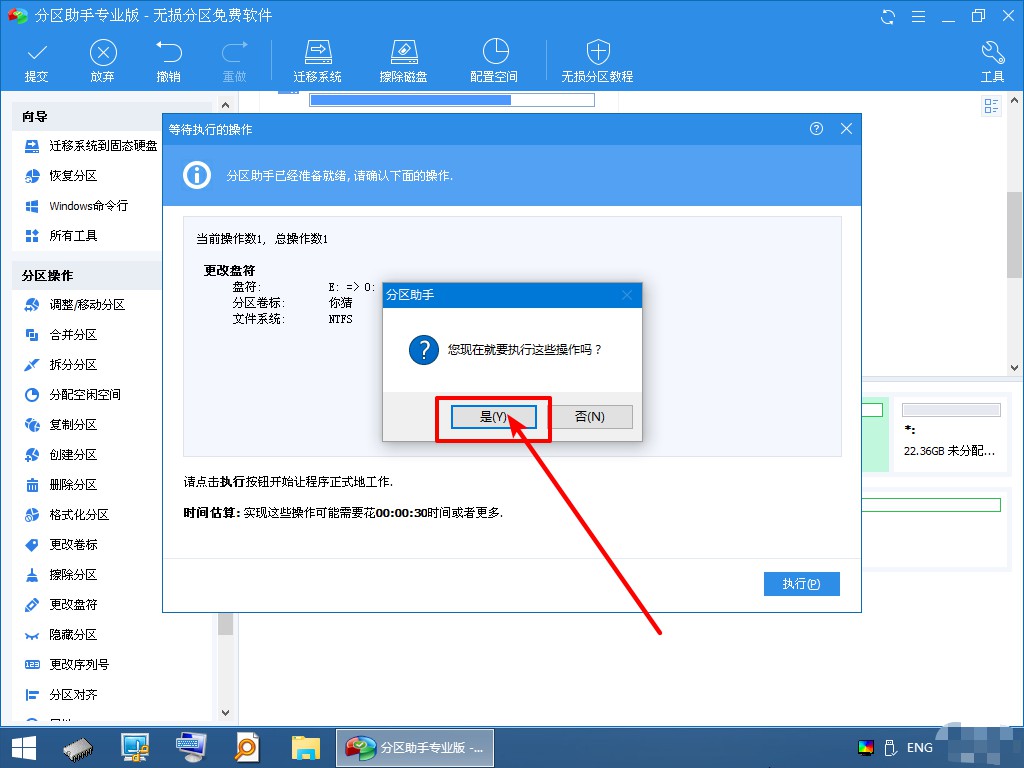Screen dimensions: 1024x768
Task: Open the 工具 tools menu
Action: (x=992, y=61)
